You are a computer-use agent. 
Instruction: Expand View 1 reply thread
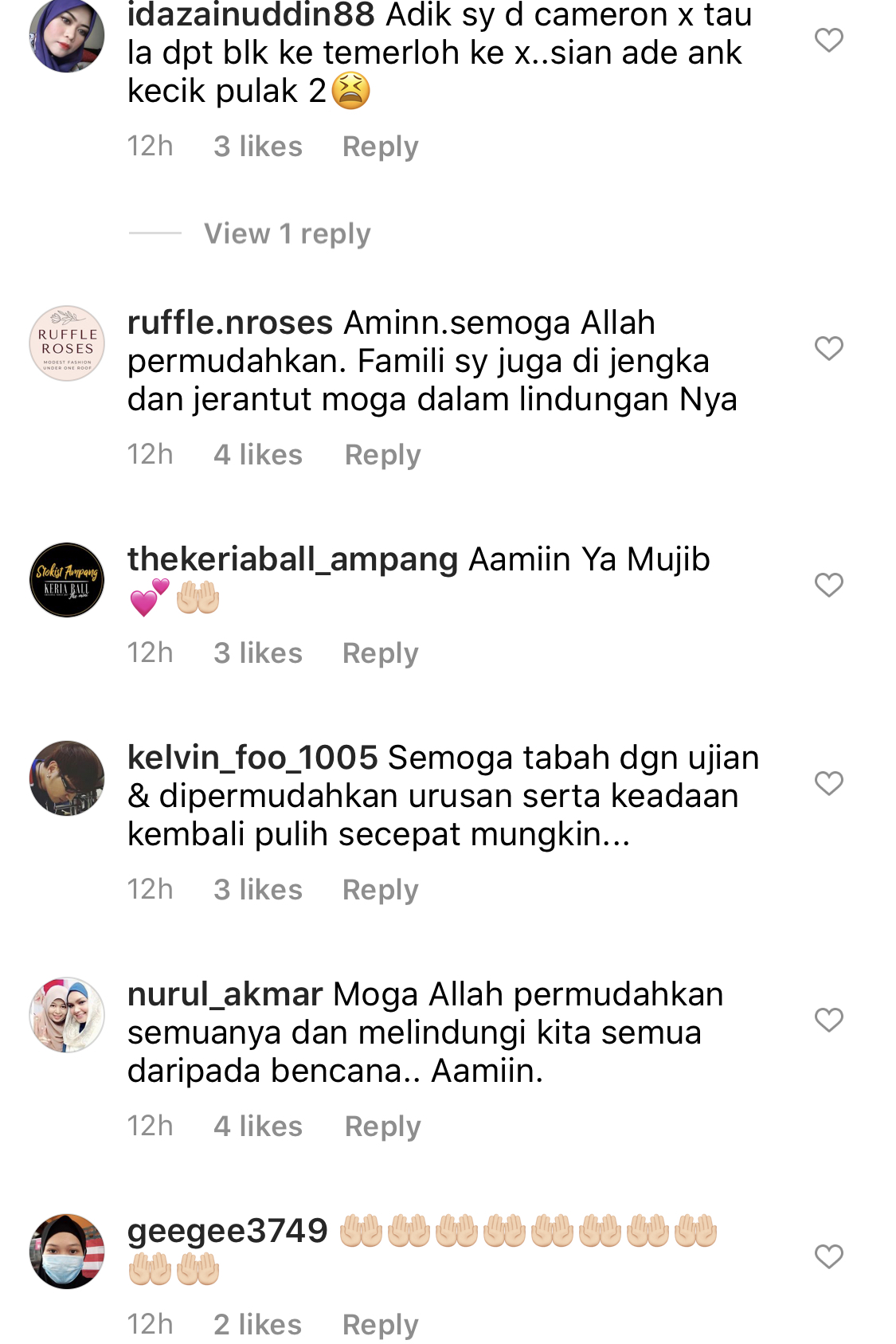287,234
